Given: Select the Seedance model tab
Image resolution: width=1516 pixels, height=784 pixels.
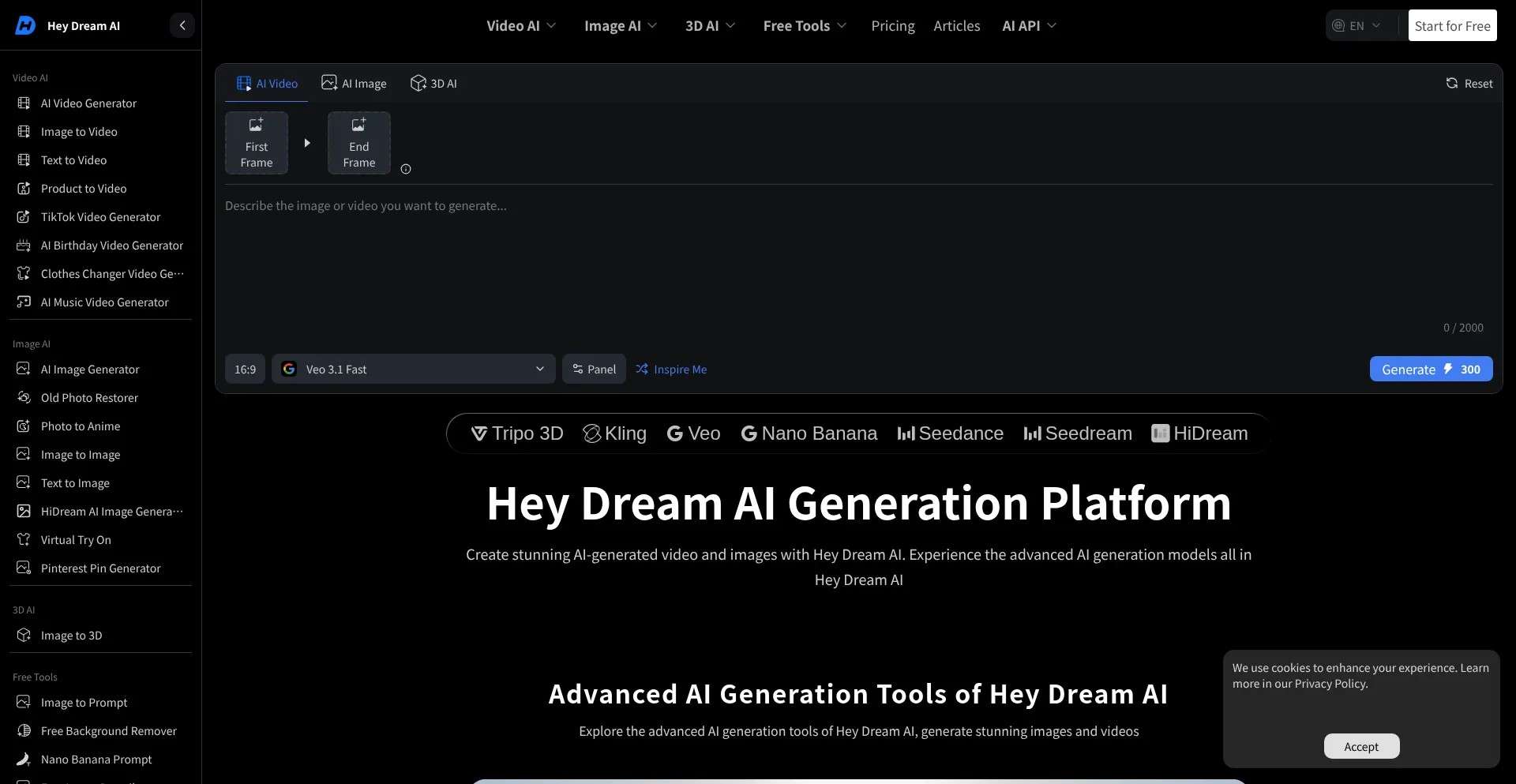Looking at the screenshot, I should 951,433.
